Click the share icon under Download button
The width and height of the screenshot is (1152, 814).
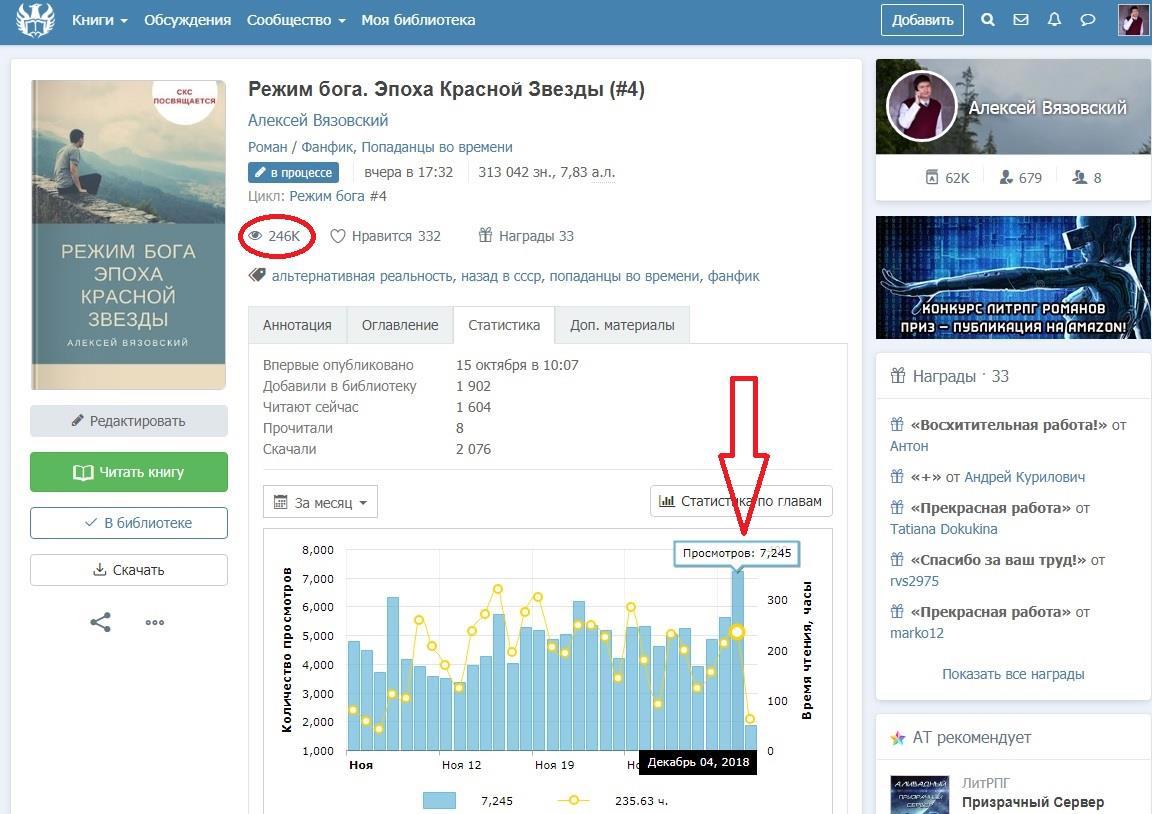(x=100, y=622)
